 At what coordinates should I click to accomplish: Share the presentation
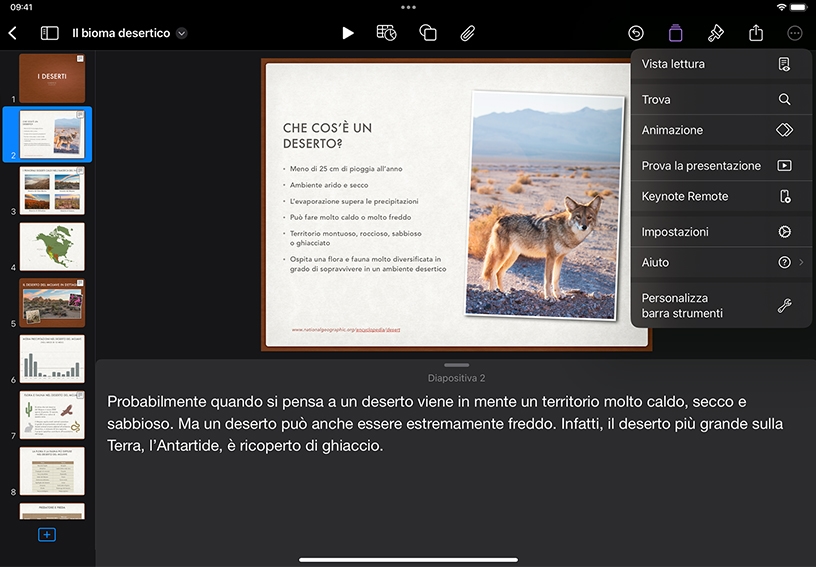756,33
